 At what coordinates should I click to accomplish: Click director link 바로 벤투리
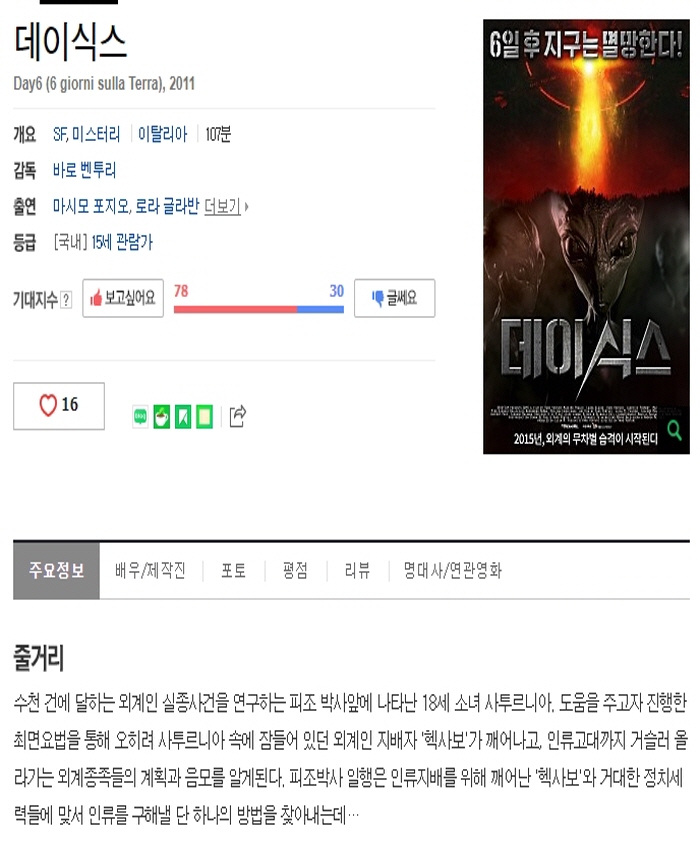click(84, 170)
